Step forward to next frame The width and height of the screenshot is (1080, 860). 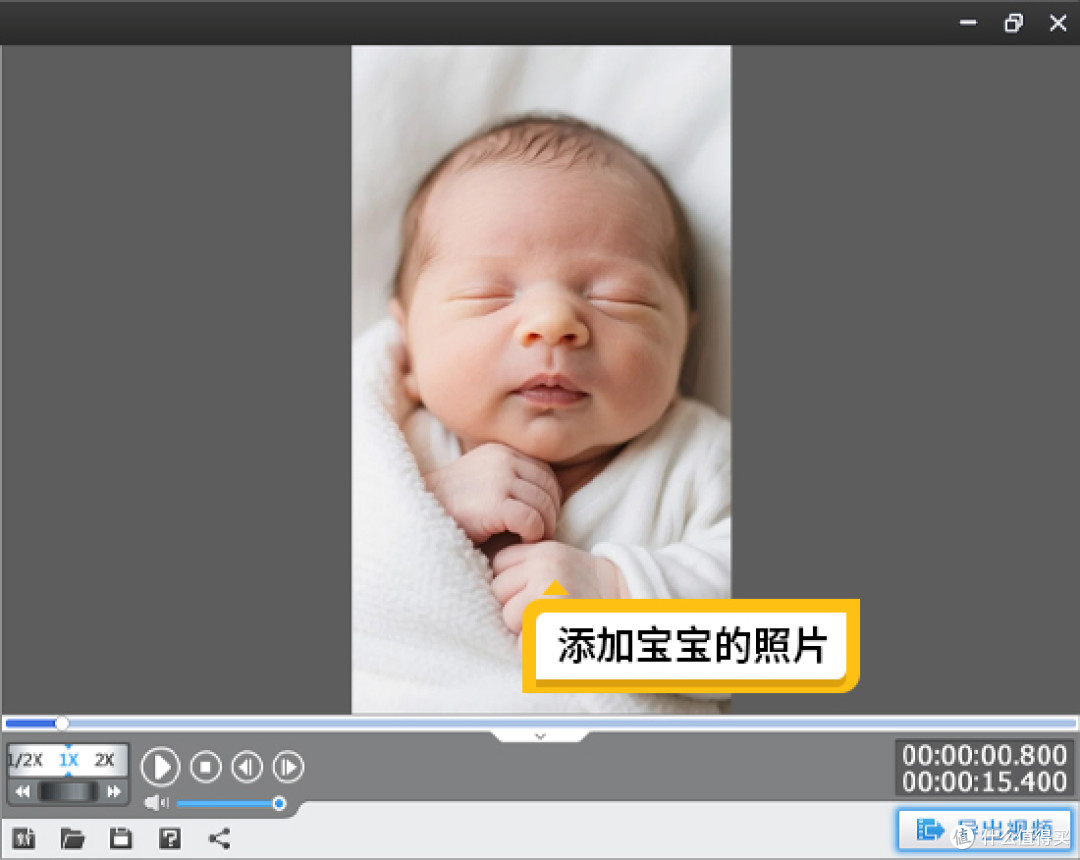click(x=288, y=766)
